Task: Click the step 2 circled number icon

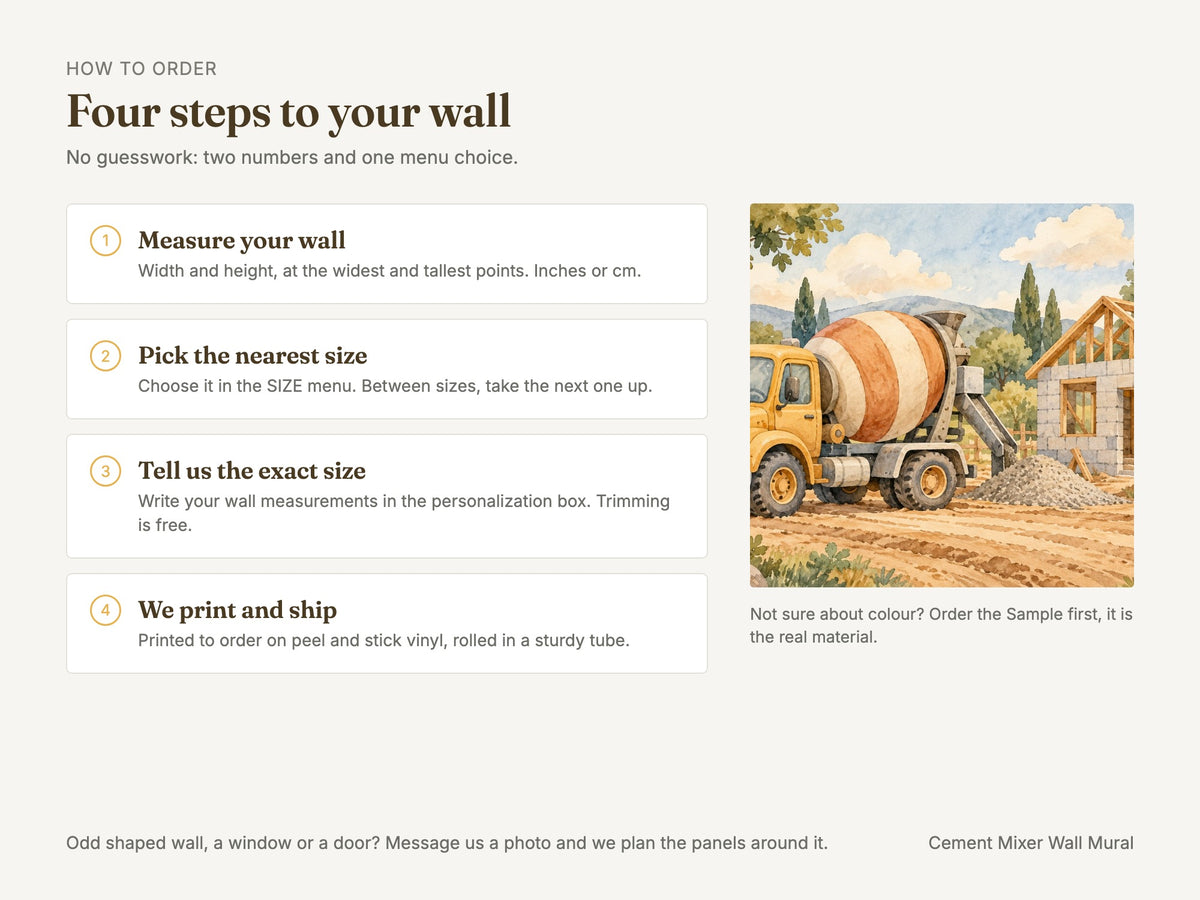Action: (105, 356)
